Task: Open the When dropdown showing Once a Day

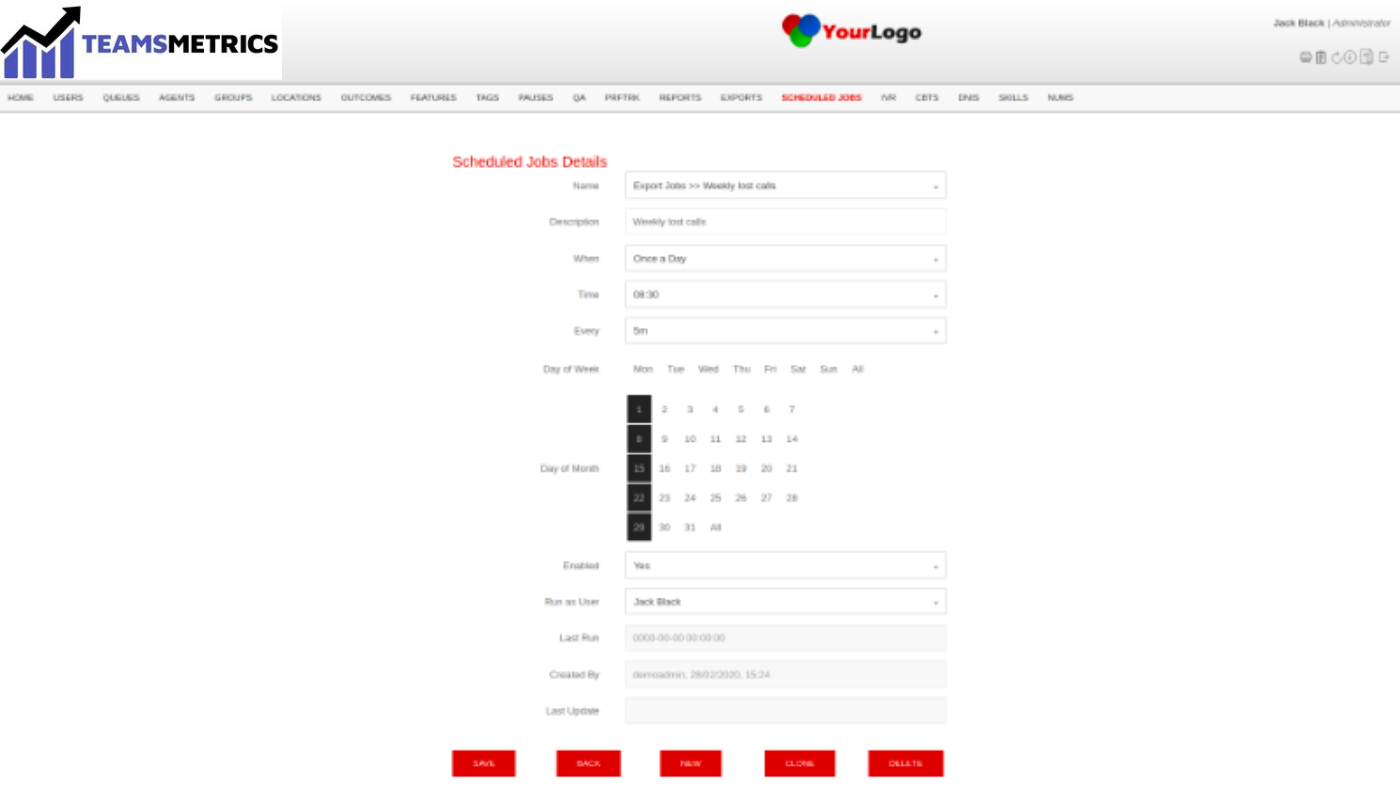Action: 785,258
